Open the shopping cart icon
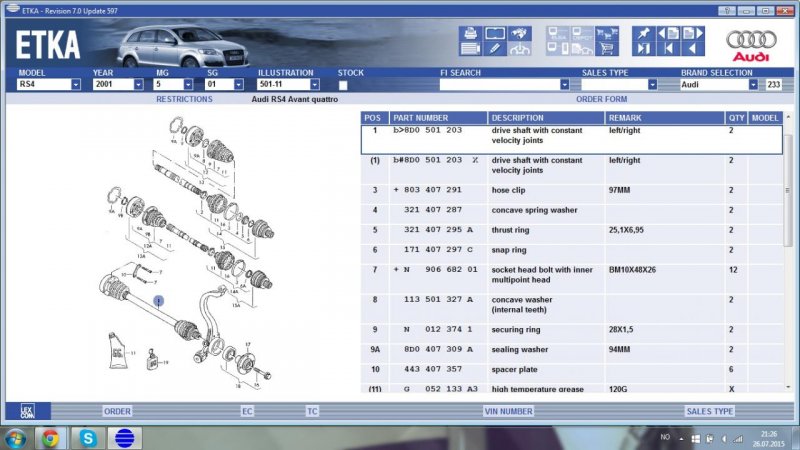 [x=605, y=48]
